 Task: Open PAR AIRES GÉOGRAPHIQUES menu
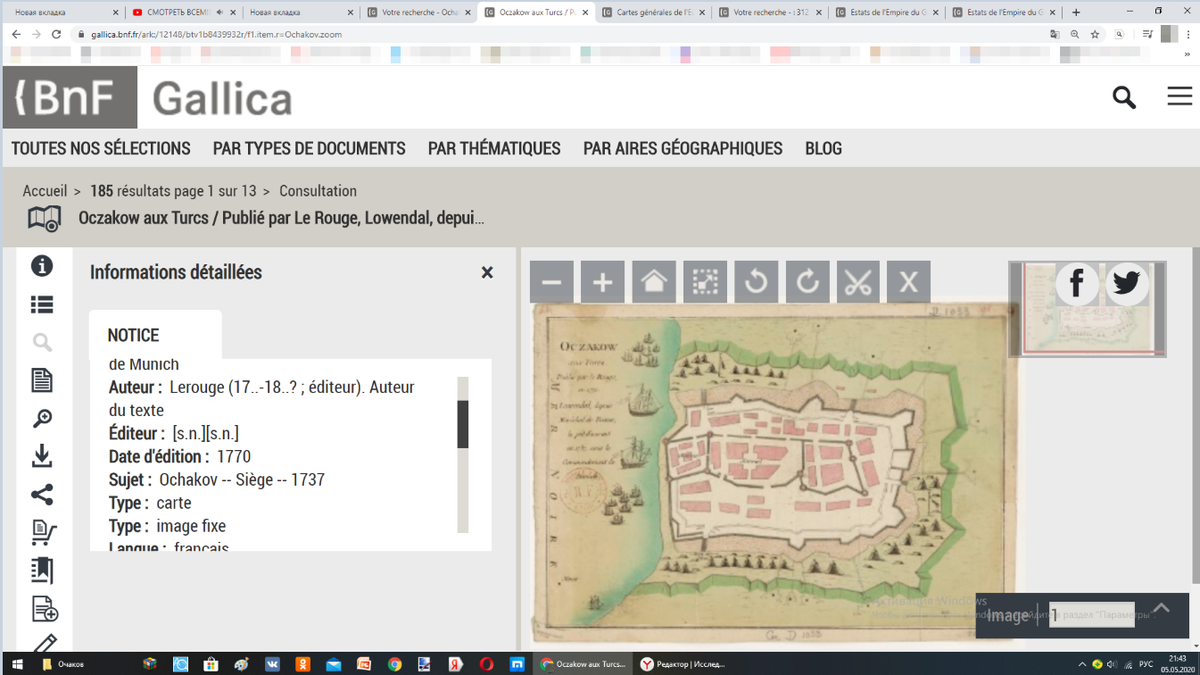[683, 148]
